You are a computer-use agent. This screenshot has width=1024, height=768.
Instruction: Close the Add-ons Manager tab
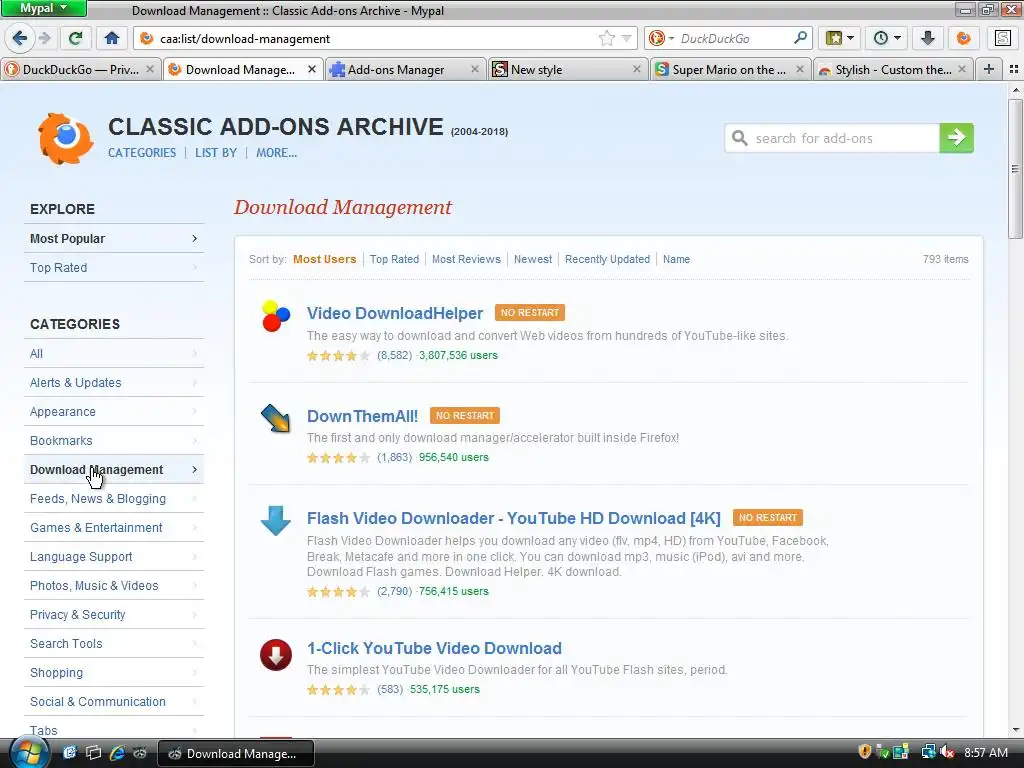pyautogui.click(x=475, y=69)
